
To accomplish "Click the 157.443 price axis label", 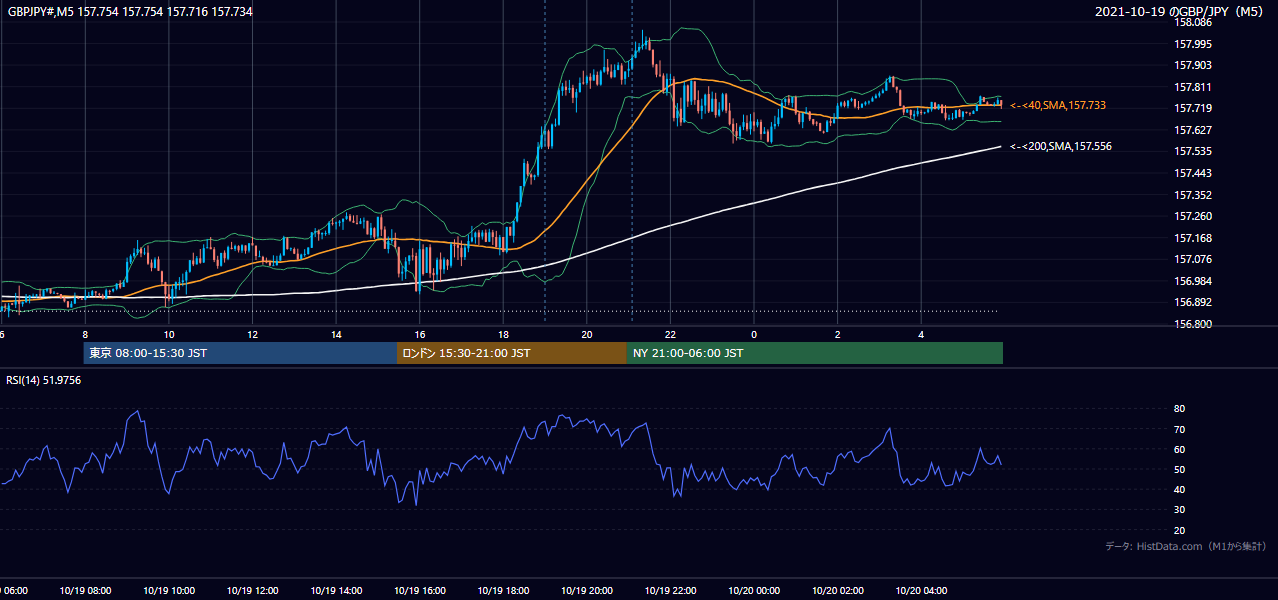I will pos(1194,173).
